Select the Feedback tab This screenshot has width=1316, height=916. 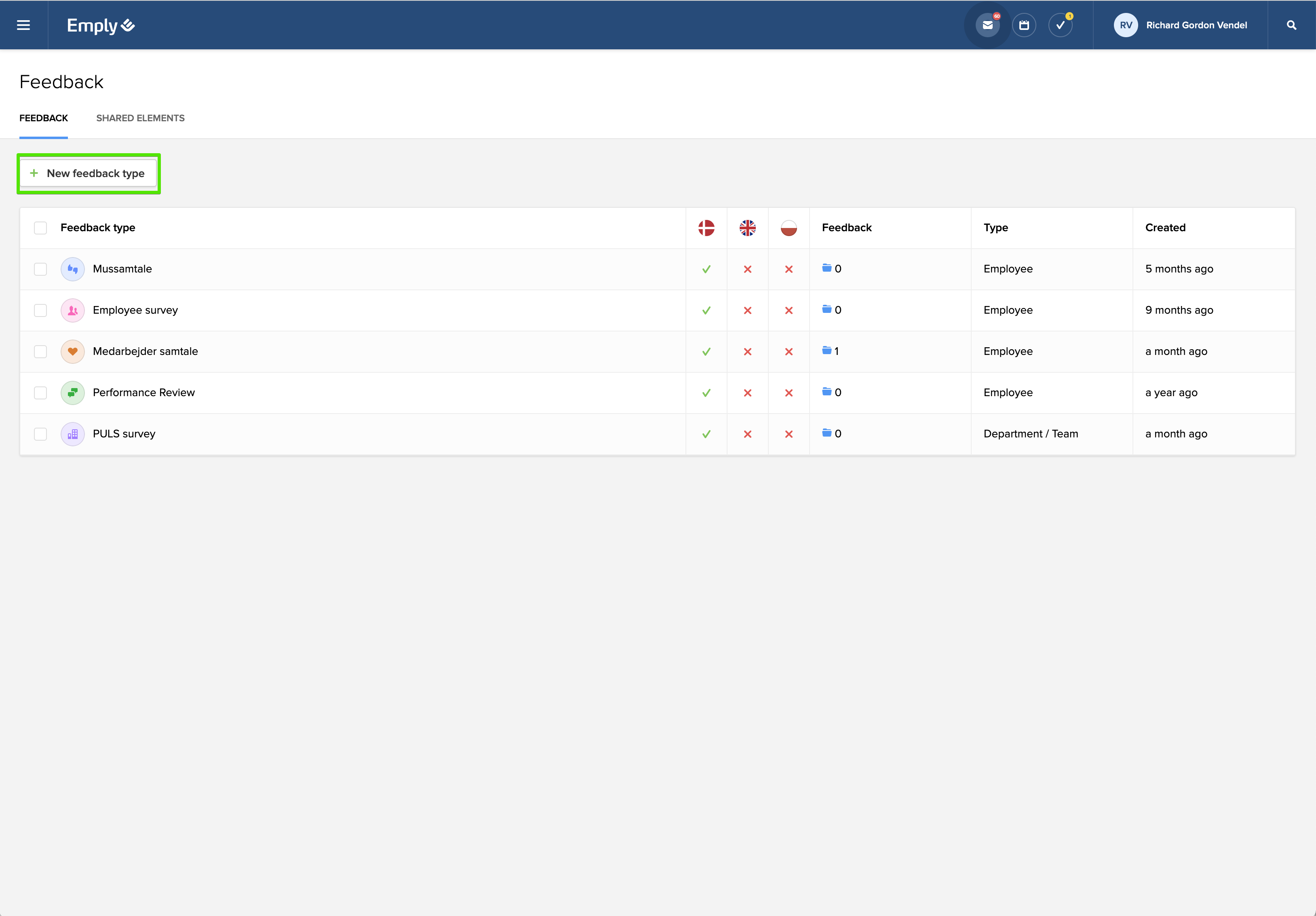pos(44,118)
